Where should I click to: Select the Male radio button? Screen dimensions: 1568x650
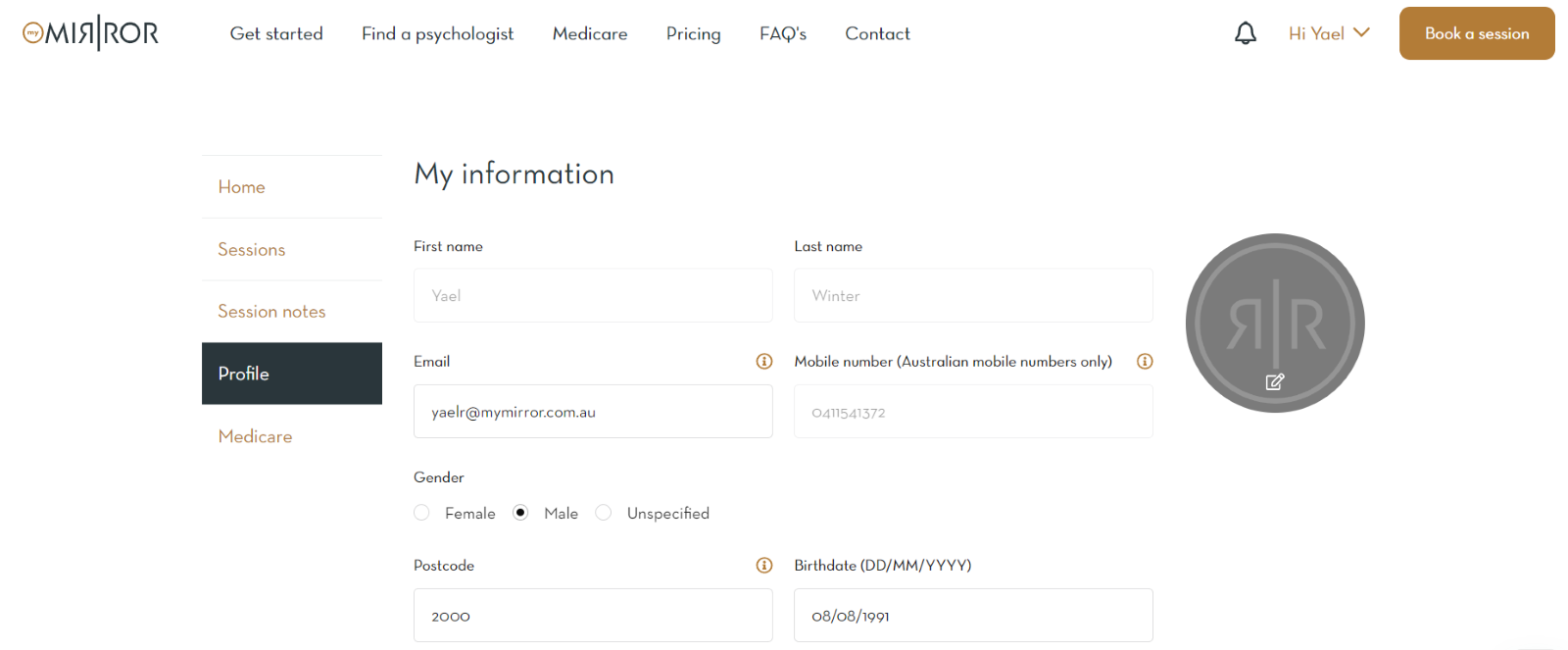pyautogui.click(x=520, y=513)
